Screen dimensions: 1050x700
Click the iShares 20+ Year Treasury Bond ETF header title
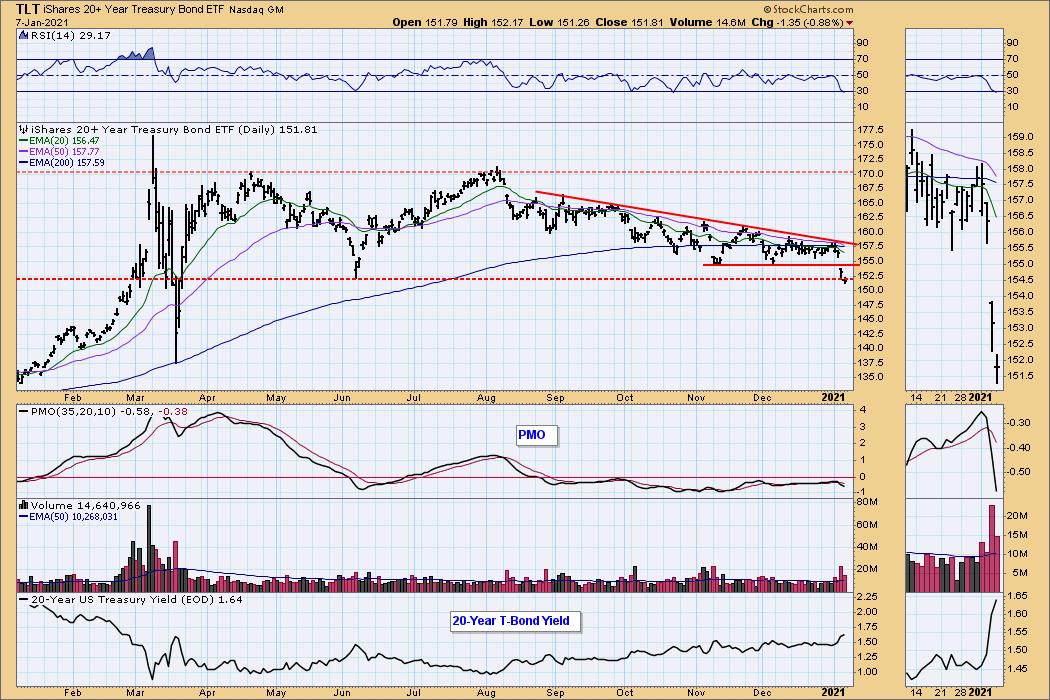135,9
